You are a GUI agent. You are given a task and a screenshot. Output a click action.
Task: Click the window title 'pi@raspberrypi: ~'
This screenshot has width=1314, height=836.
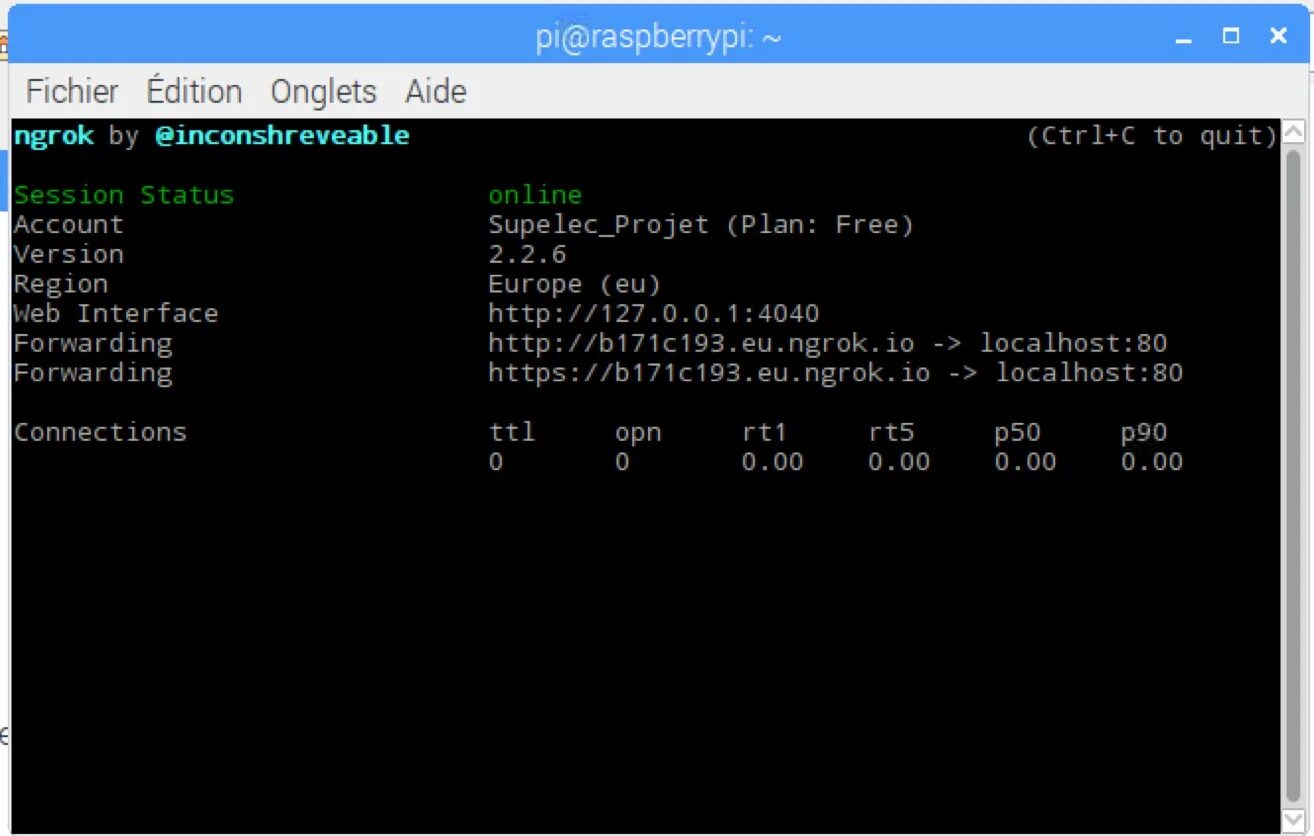click(658, 38)
